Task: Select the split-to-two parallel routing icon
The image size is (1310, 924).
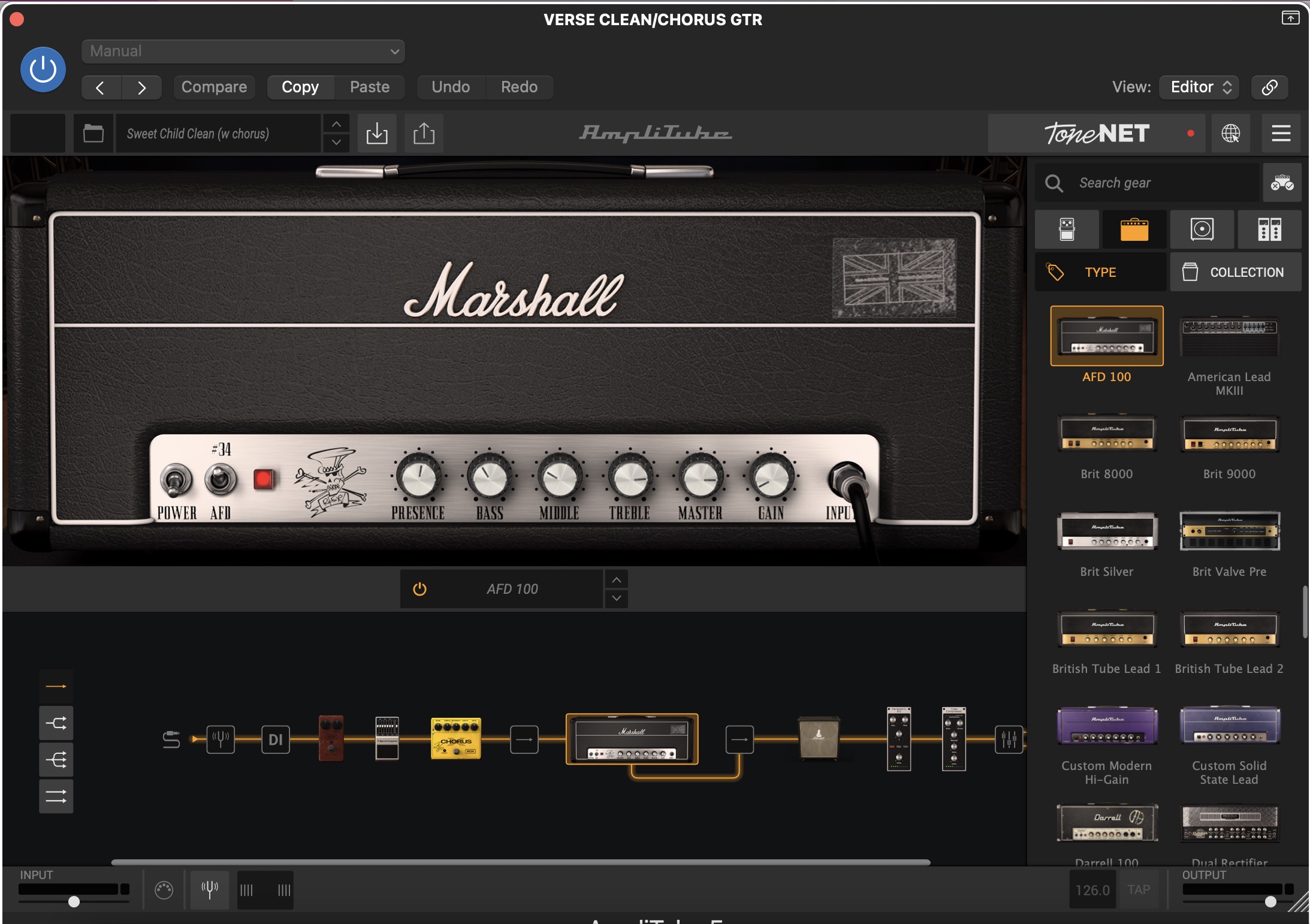Action: (x=56, y=723)
